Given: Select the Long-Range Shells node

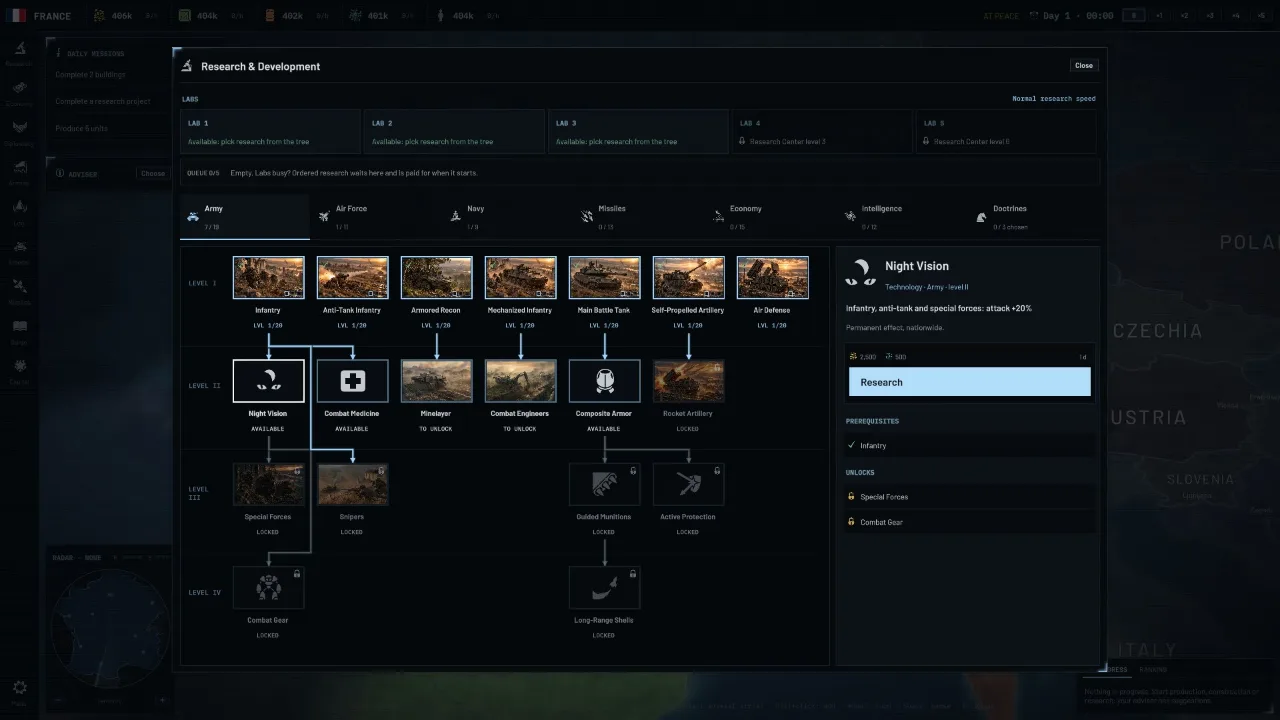Looking at the screenshot, I should [604, 587].
